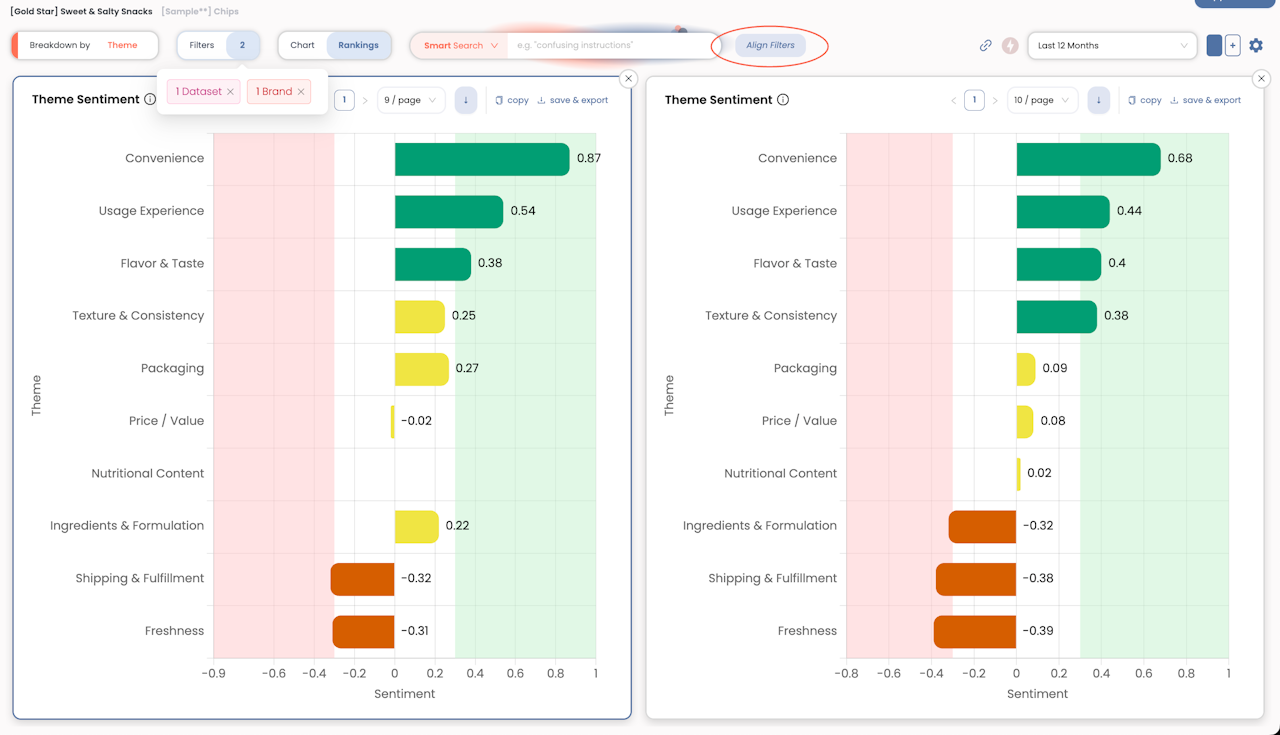Click the Align Filters button
1280x735 pixels.
[x=770, y=46]
